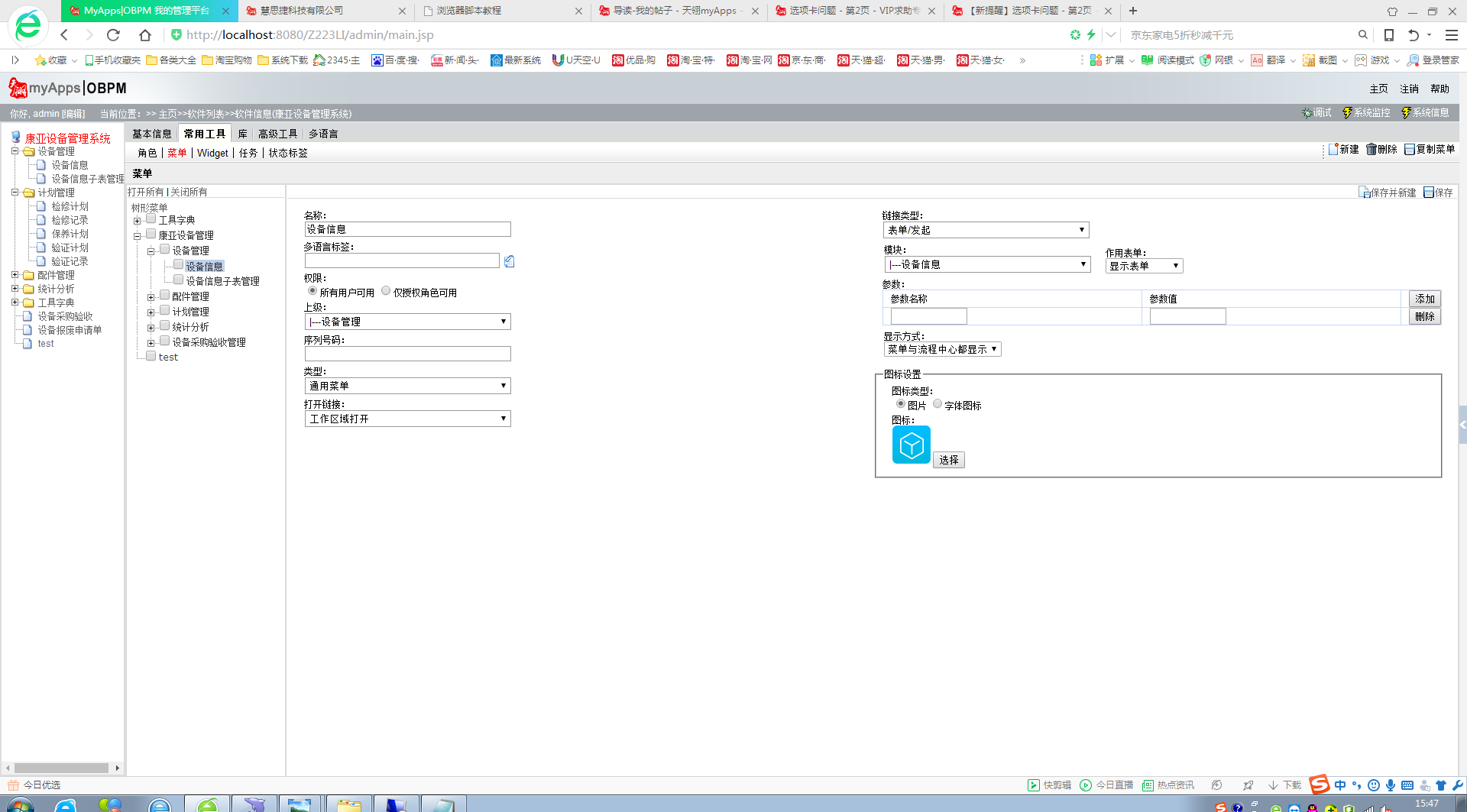1467x812 pixels.
Task: Click 保存并新建 save and new
Action: [1388, 192]
